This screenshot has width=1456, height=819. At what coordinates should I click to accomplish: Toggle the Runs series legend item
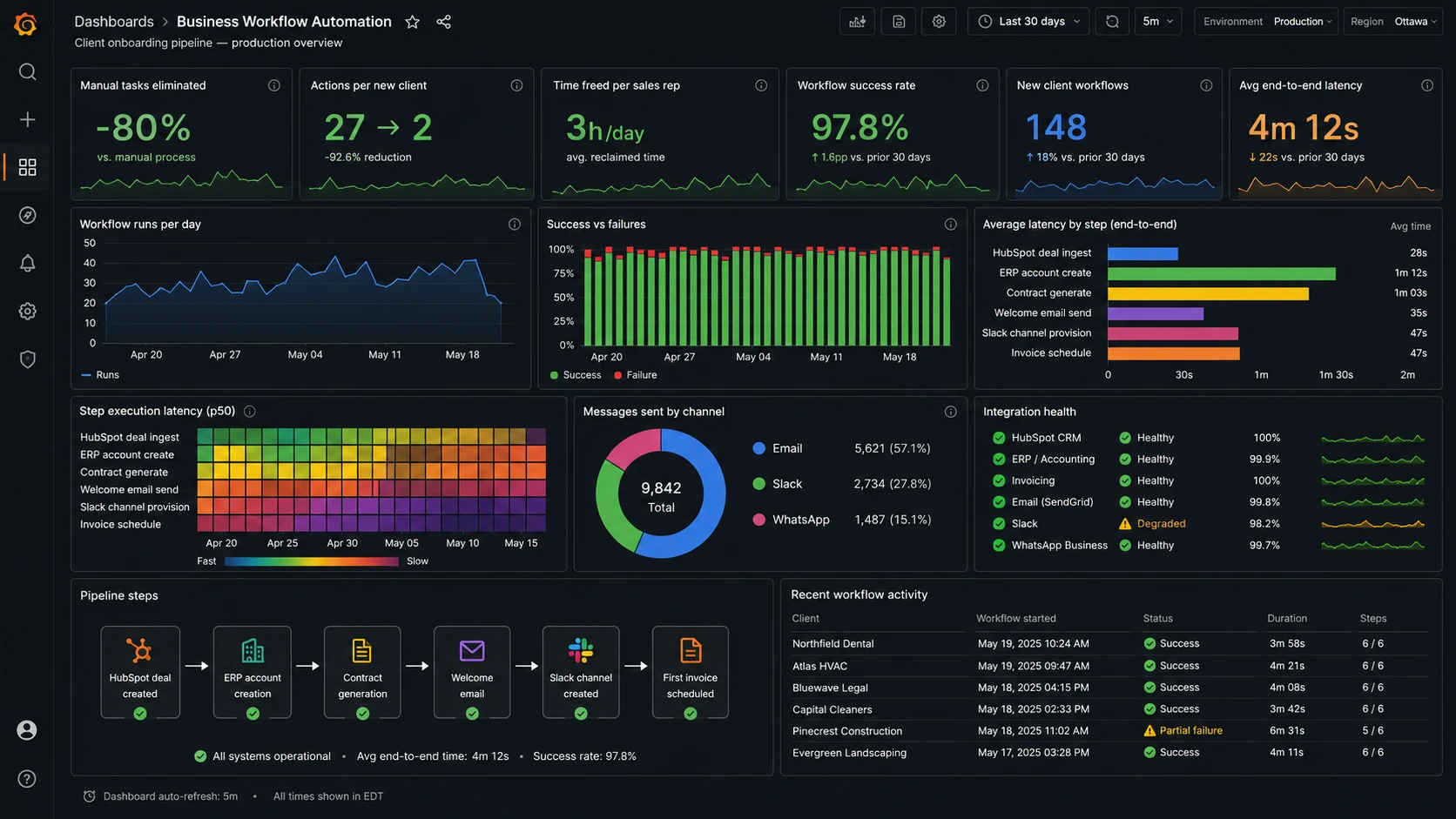(100, 375)
